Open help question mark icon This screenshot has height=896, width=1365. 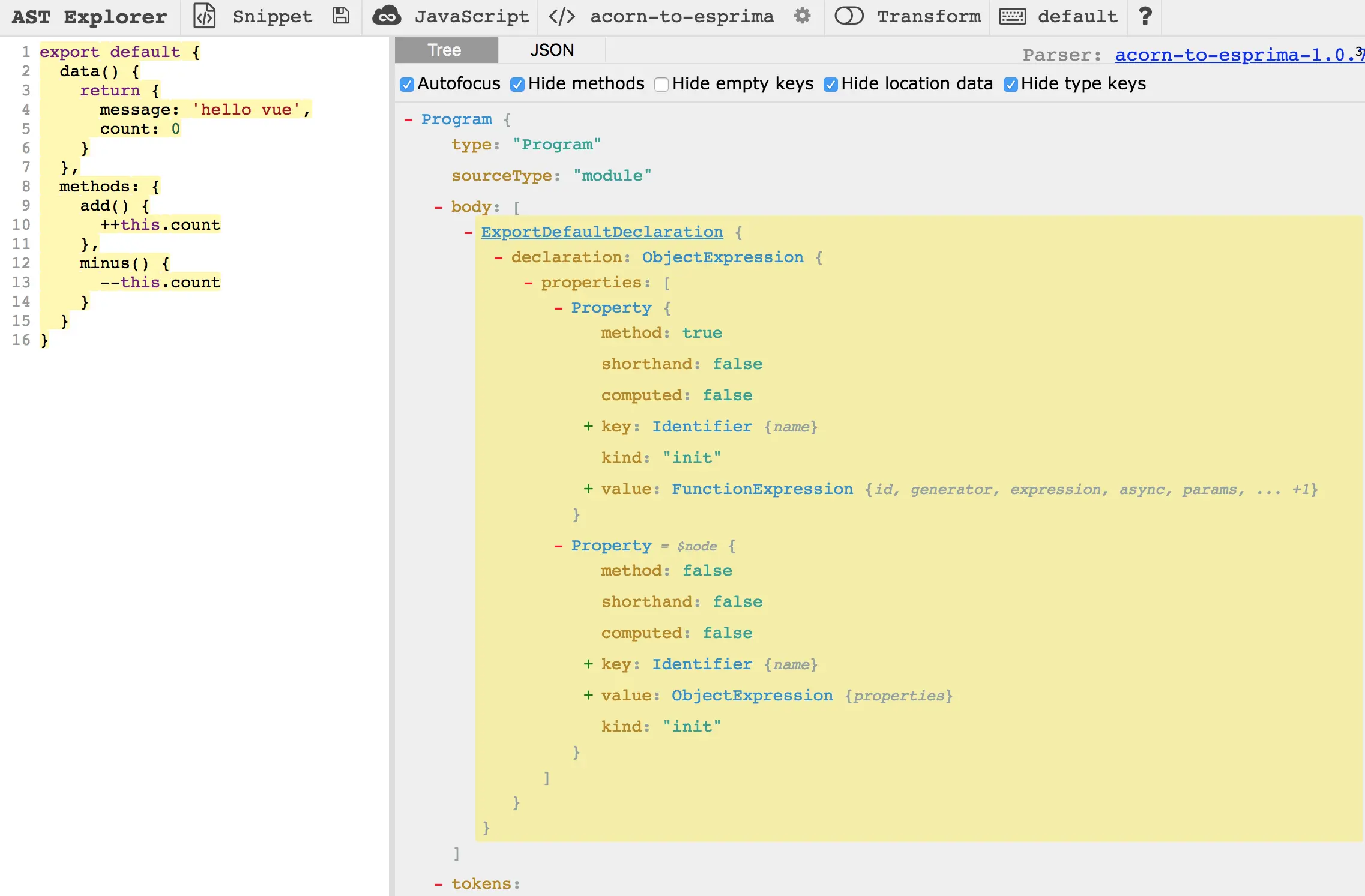[1145, 16]
